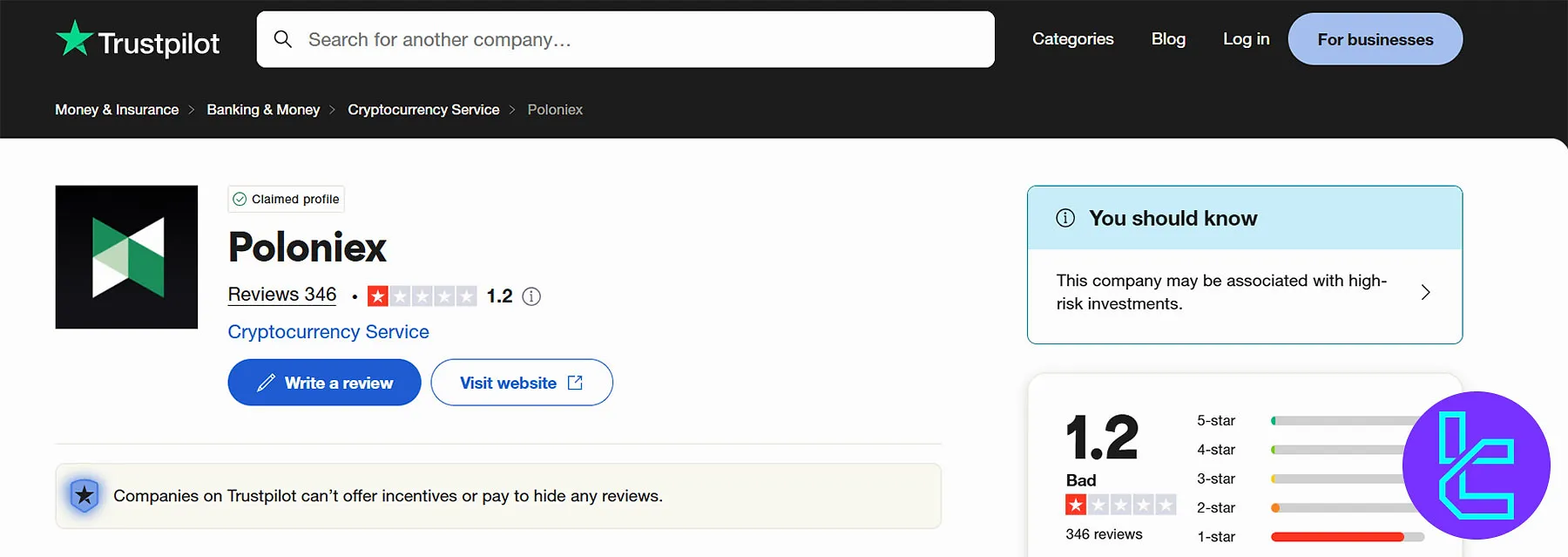
Task: Focus the 'Search for another company' field
Action: (625, 39)
